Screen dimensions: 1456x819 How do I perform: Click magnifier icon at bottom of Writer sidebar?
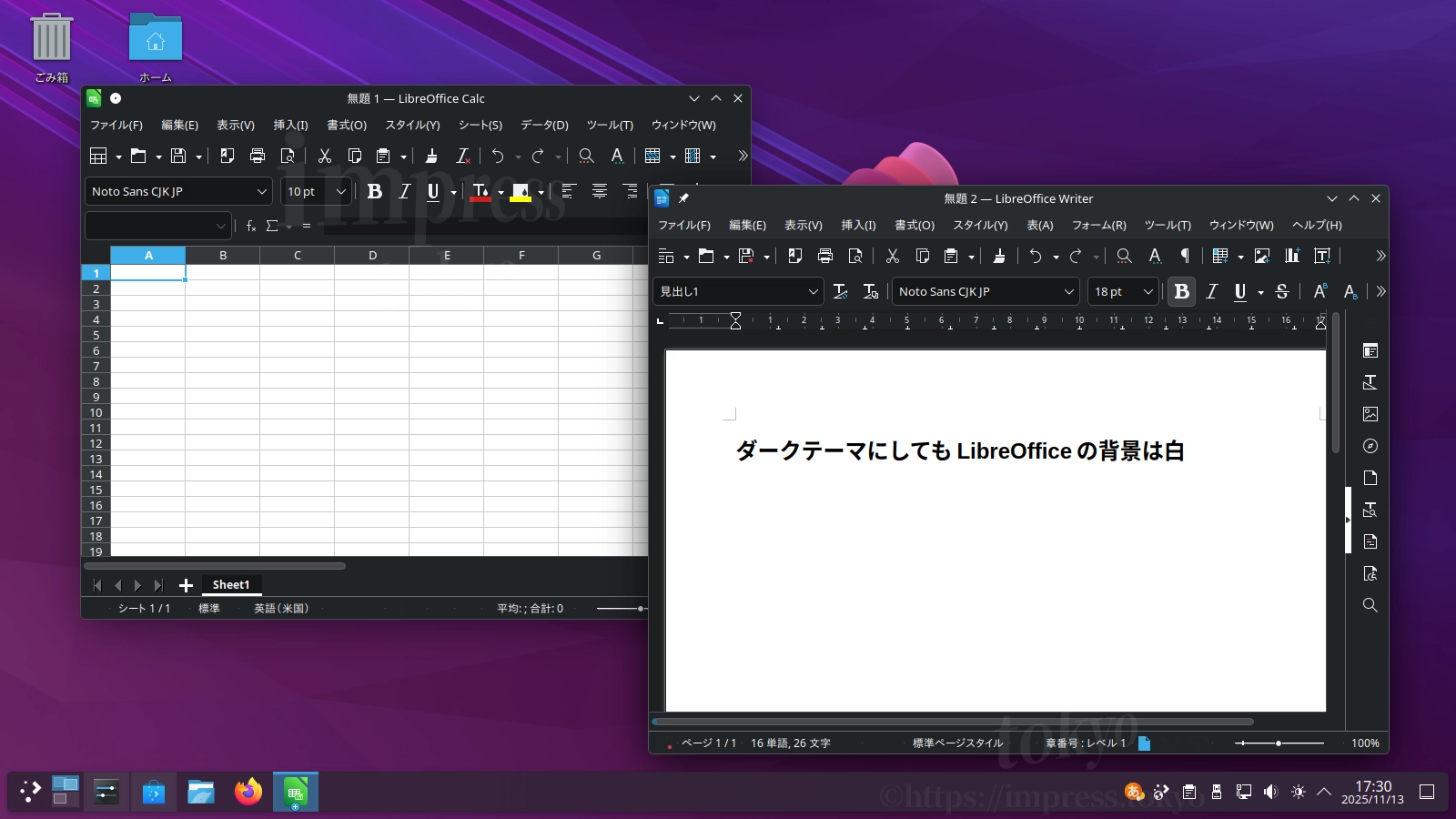(1370, 605)
